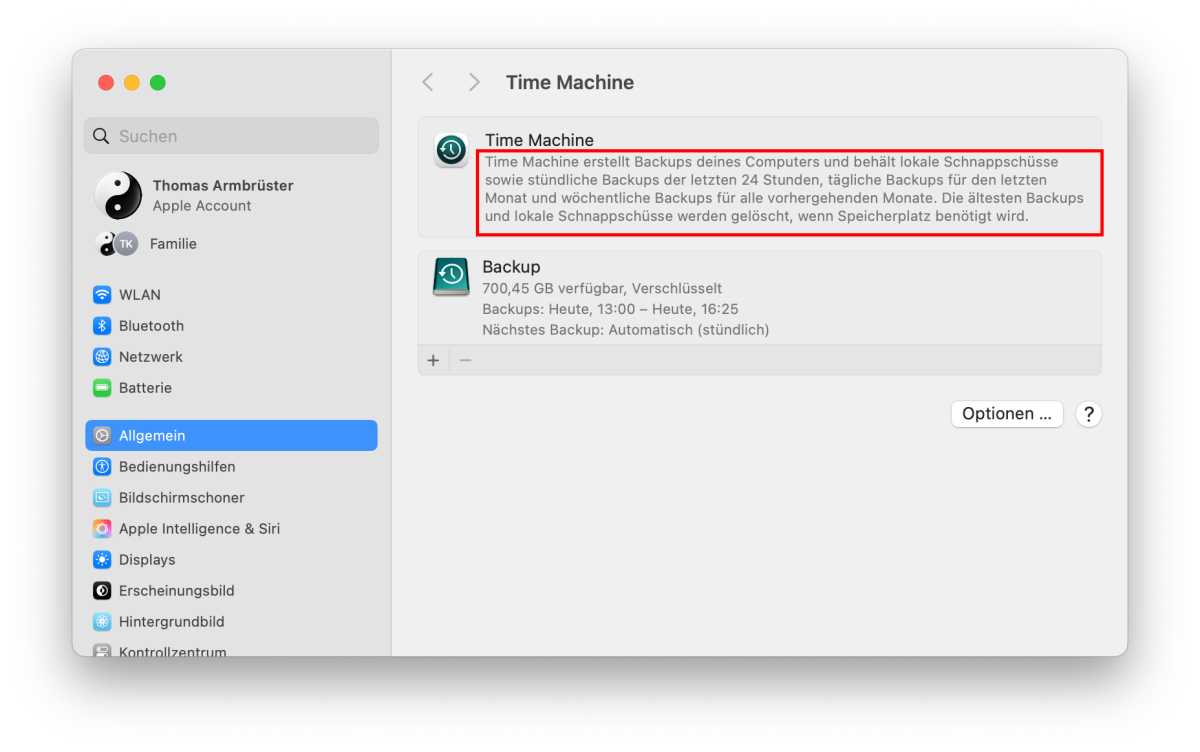Click the 'Apple Account' subtitle text
Viewport: 1200px width, 752px height.
click(x=202, y=206)
